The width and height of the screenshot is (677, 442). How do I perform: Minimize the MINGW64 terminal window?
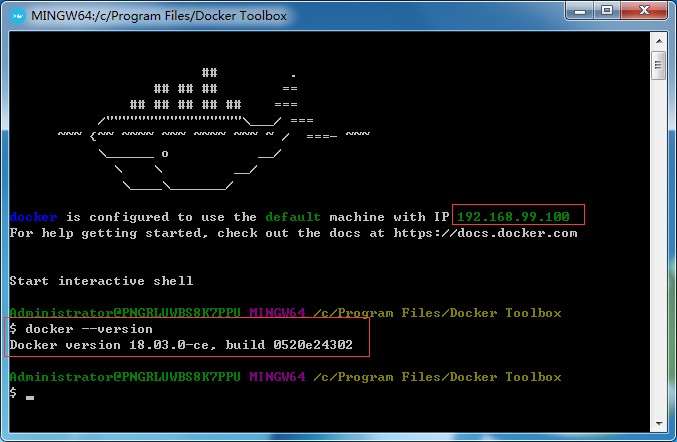pos(580,10)
